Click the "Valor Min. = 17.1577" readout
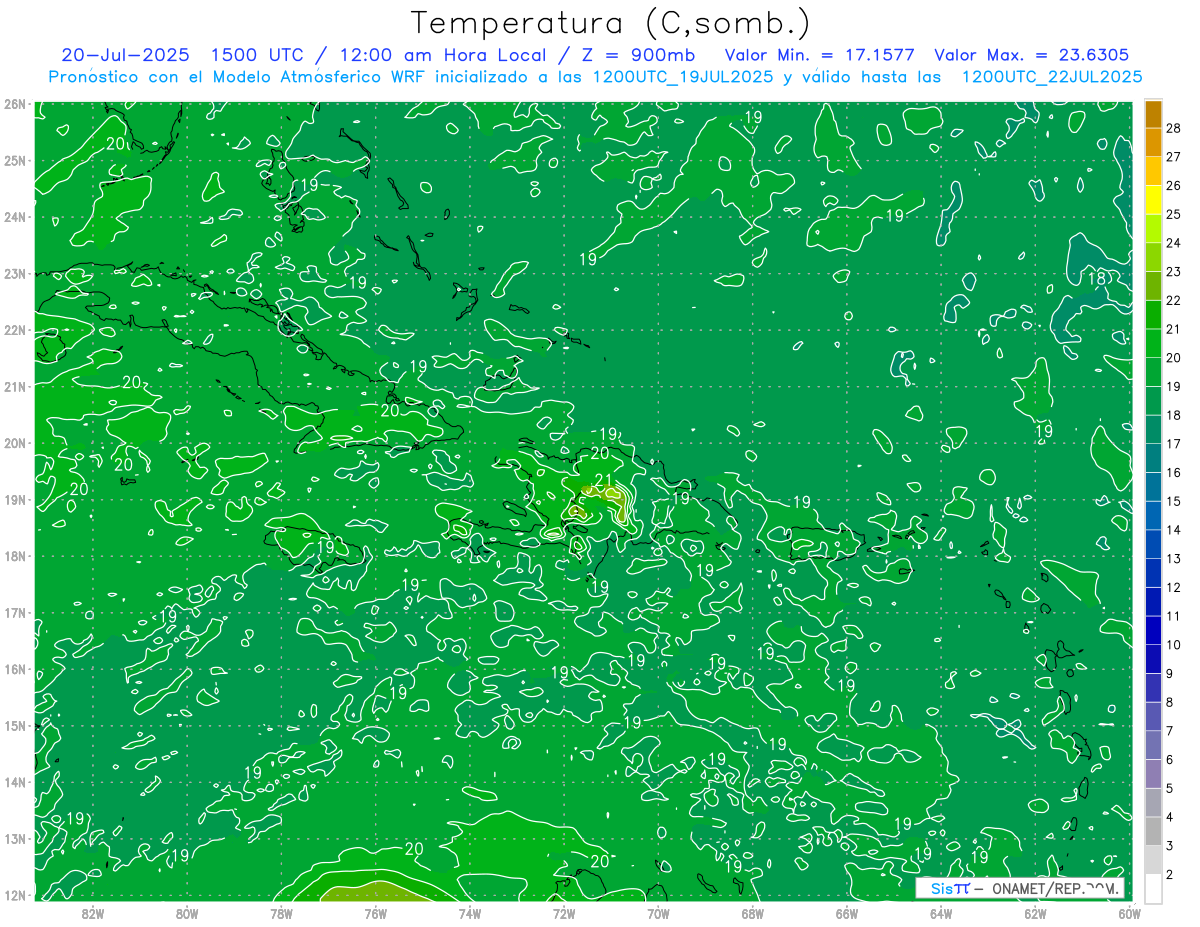This screenshot has height=927, width=1200. pyautogui.click(x=820, y=55)
